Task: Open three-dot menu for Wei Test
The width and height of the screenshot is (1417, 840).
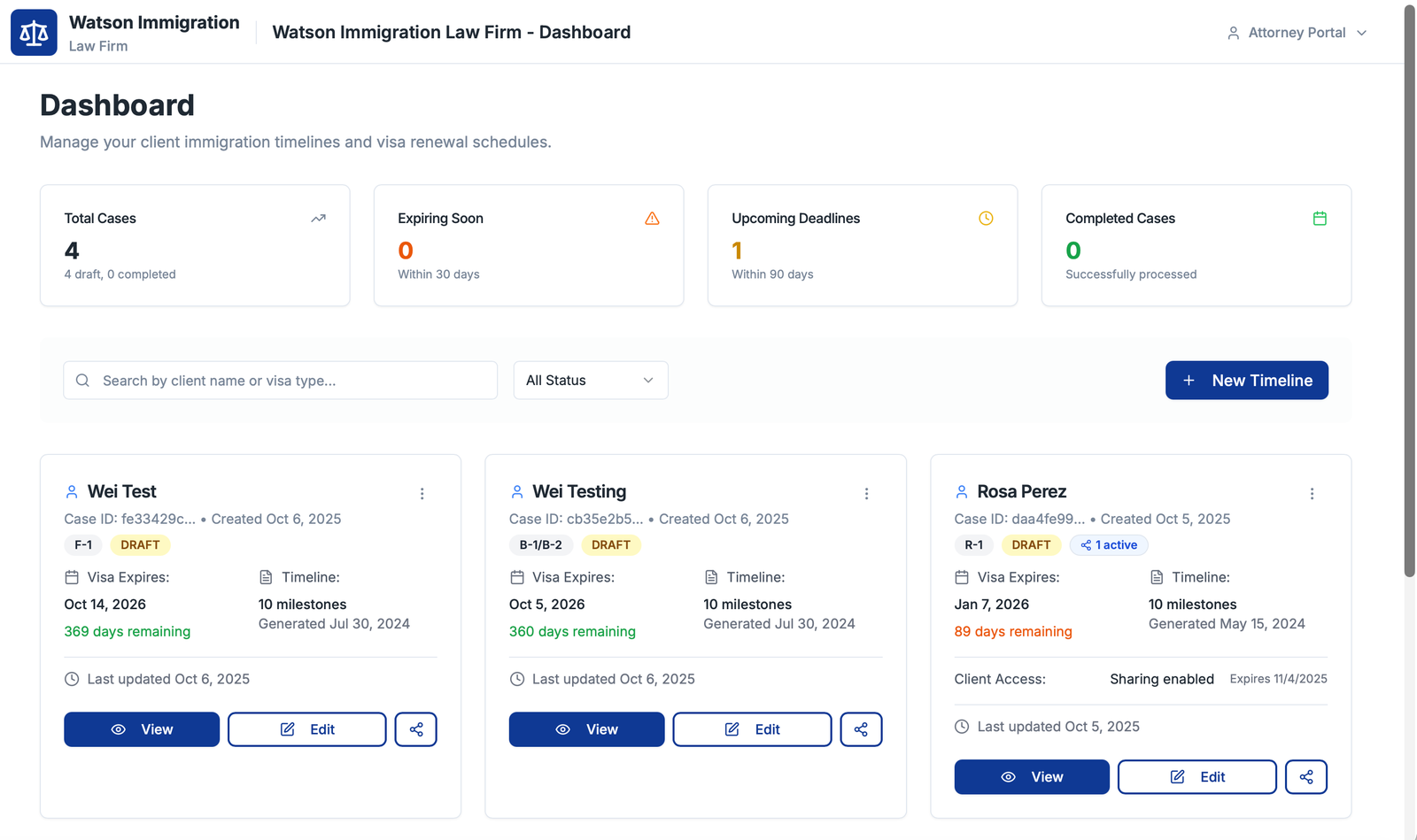Action: tap(422, 494)
